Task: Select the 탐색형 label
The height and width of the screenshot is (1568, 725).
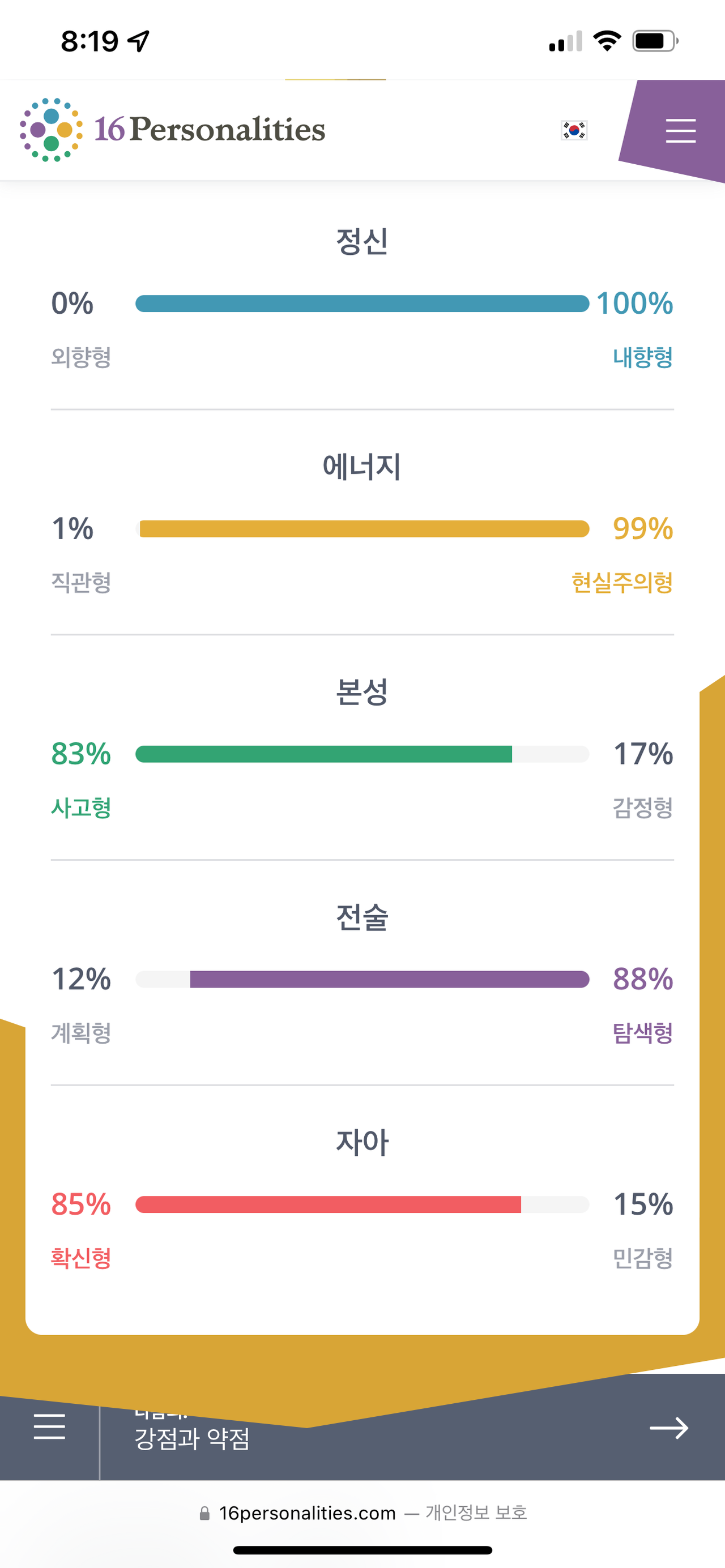Action: (x=643, y=1032)
